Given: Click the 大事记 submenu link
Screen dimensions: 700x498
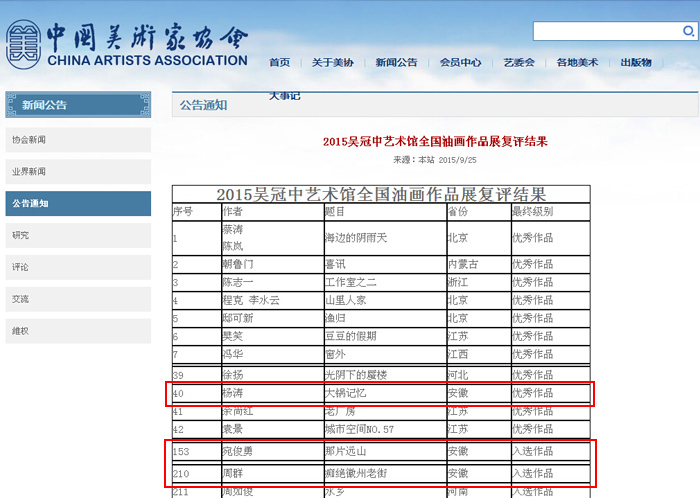Looking at the screenshot, I should (284, 96).
